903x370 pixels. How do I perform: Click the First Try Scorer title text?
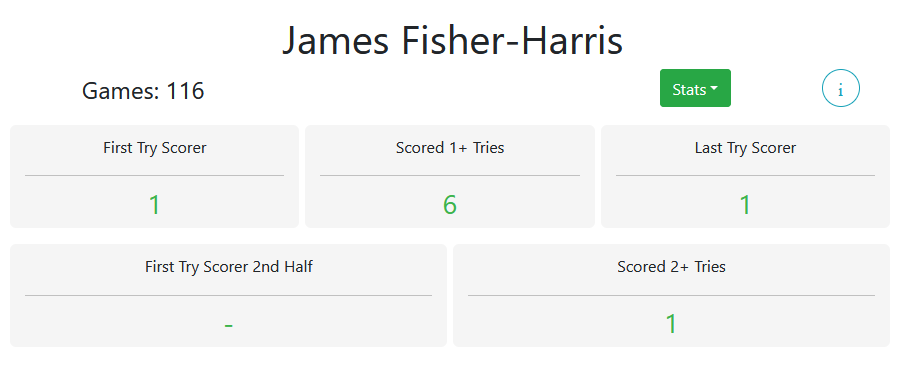coord(154,148)
